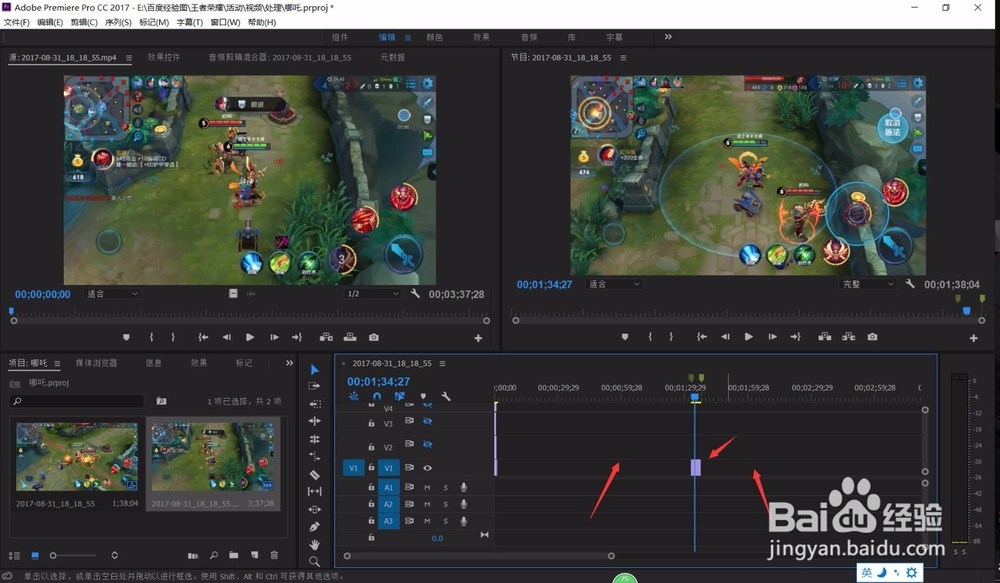Open Source panel menu next to clip name
The width and height of the screenshot is (1000, 583).
129,57
